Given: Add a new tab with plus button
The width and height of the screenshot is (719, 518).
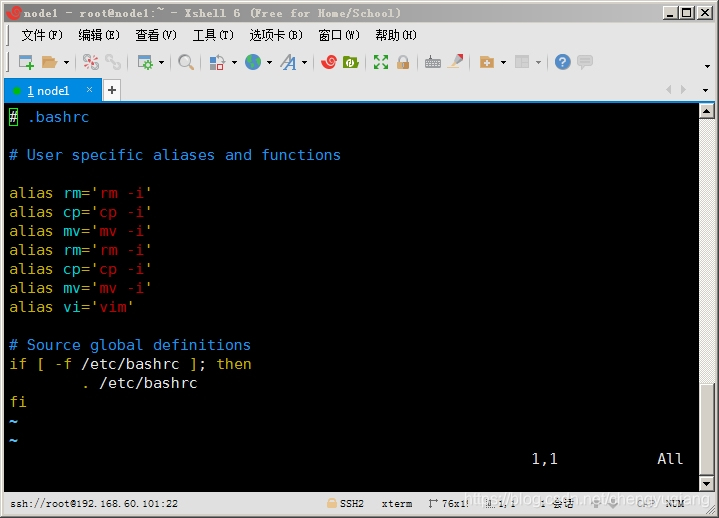Looking at the screenshot, I should (x=111, y=90).
